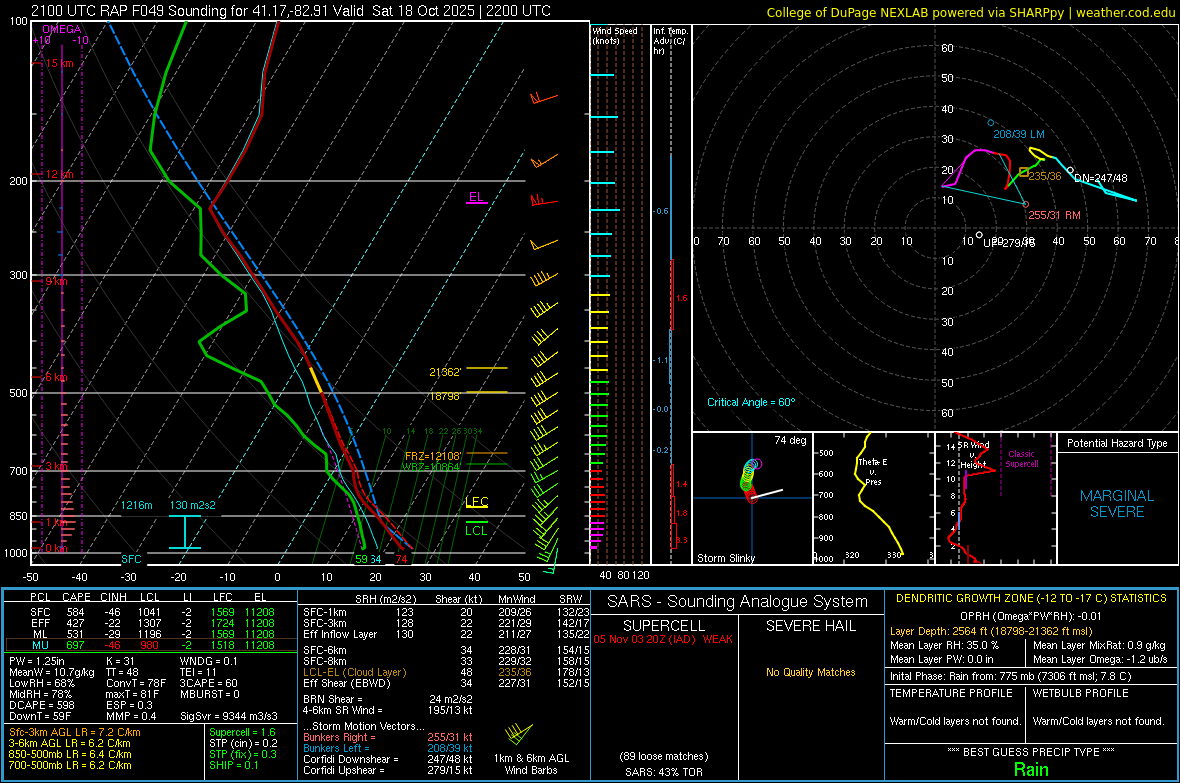Click the 9 km height marker label
Screen dimensions: 1180x783
(56, 281)
